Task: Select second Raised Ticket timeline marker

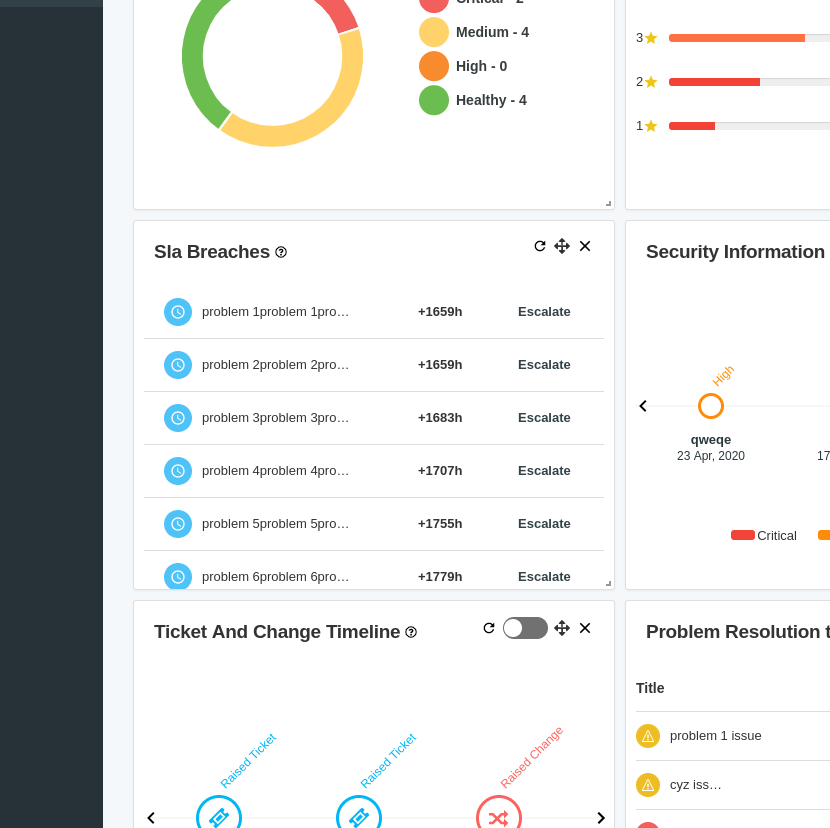Action: click(x=359, y=814)
